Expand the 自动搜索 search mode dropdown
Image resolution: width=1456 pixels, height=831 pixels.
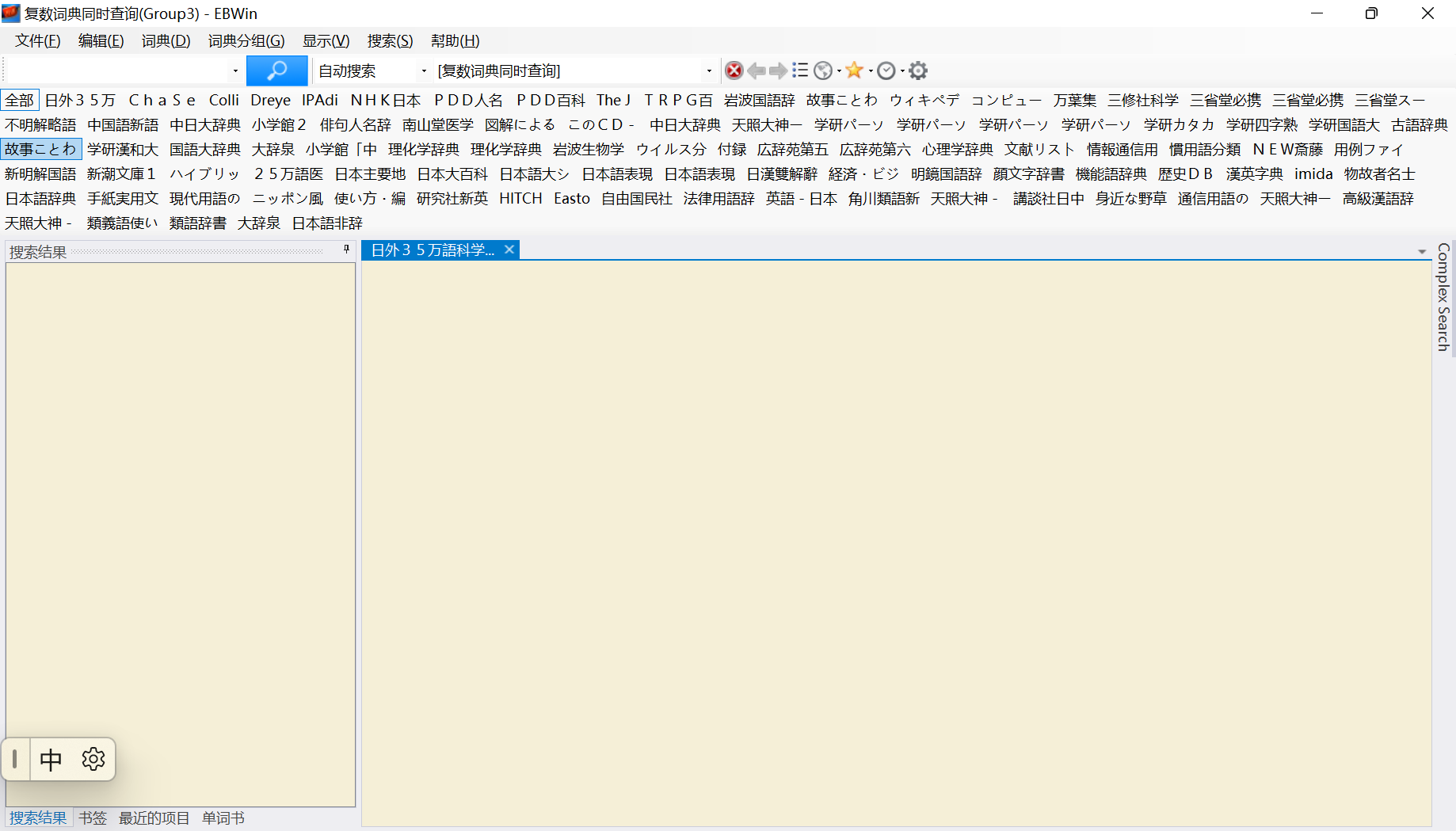coord(424,71)
